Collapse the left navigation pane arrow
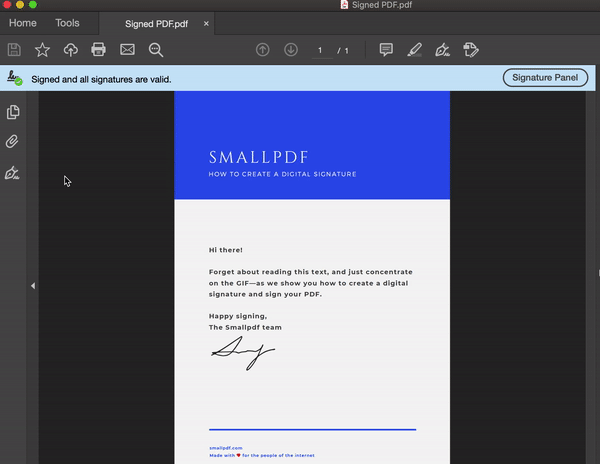Viewport: 600px width, 464px height. [x=33, y=286]
